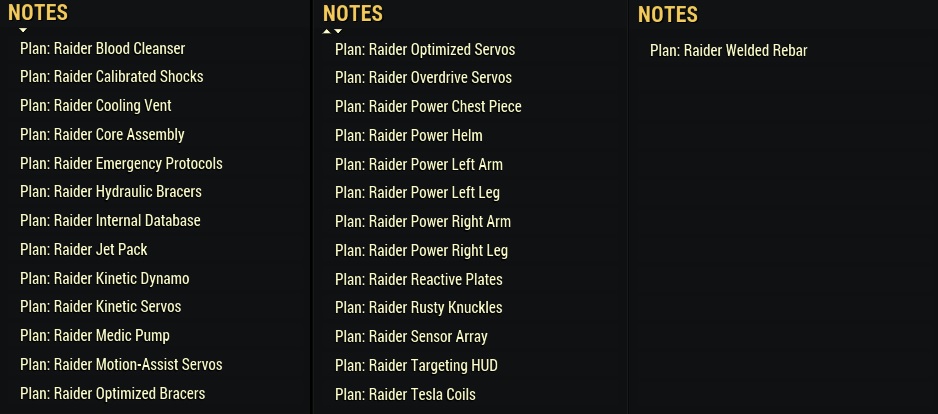
Task: Select Plan: Raider Tesla Coils
Action: tap(405, 394)
